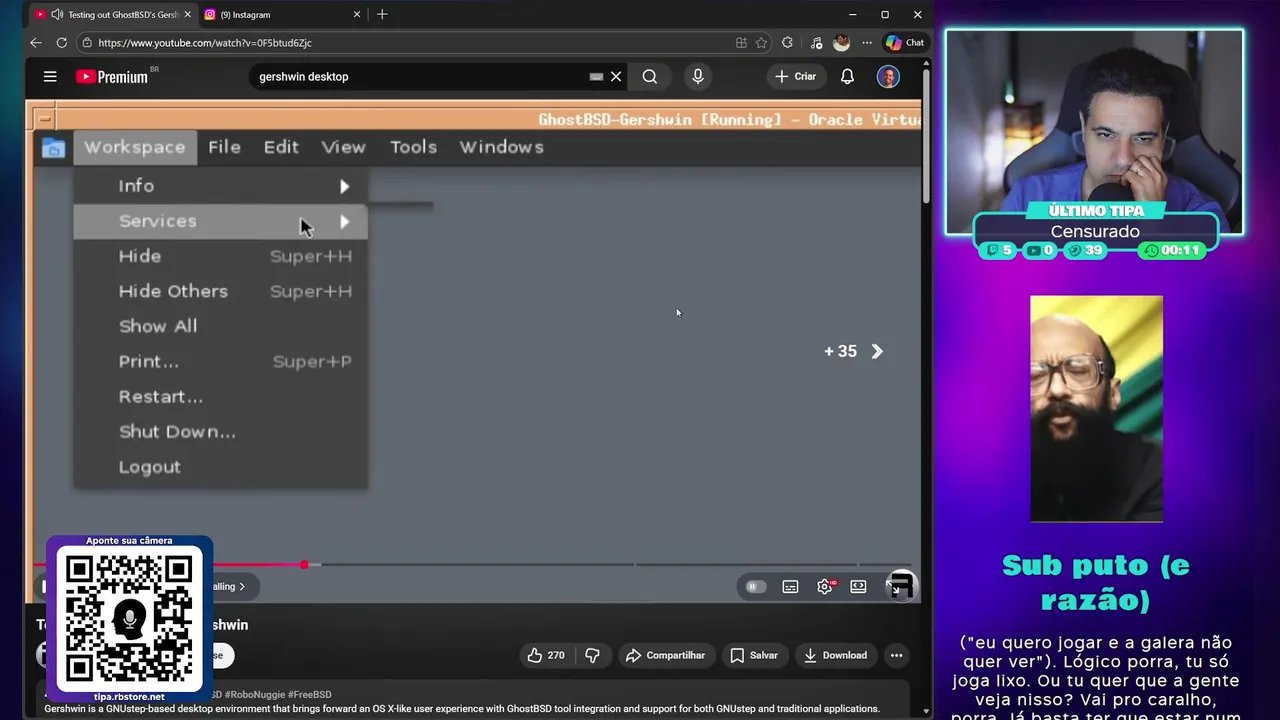Start voice search with microphone

(698, 76)
